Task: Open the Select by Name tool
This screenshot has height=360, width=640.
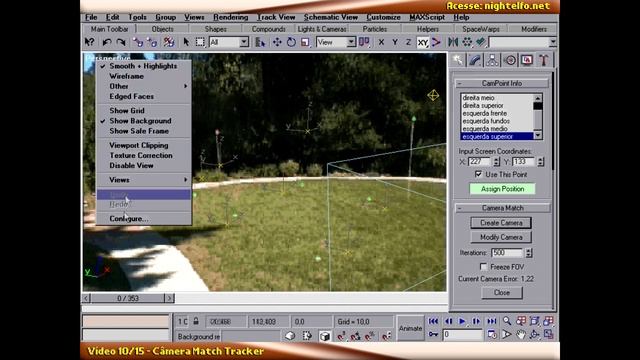Action: point(260,42)
